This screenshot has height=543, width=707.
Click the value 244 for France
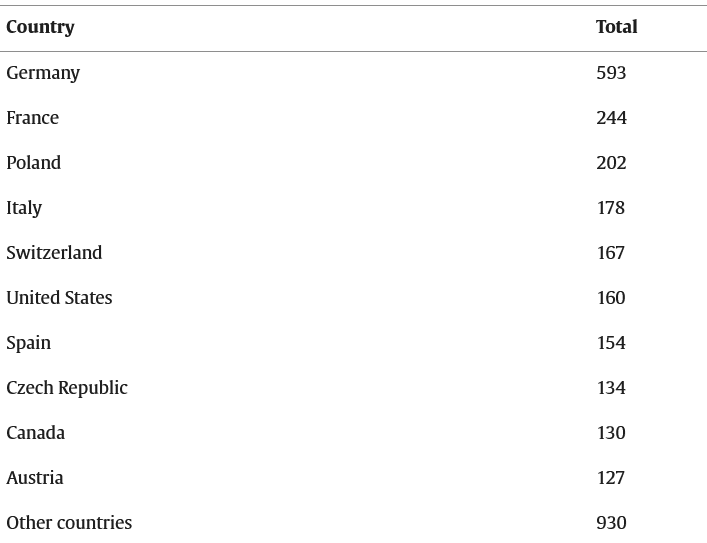611,118
